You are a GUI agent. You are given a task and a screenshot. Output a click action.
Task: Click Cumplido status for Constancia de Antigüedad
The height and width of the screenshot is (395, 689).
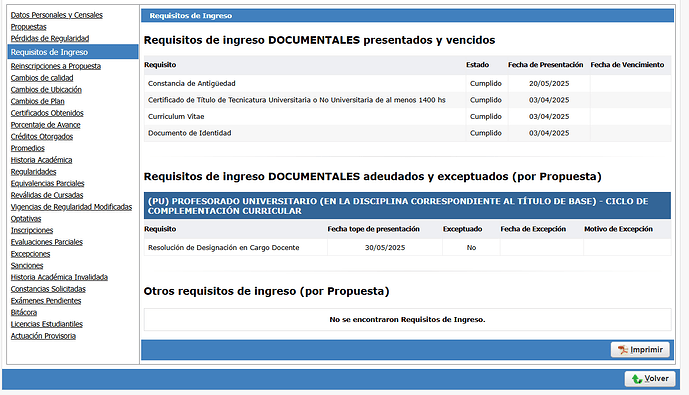tap(486, 83)
